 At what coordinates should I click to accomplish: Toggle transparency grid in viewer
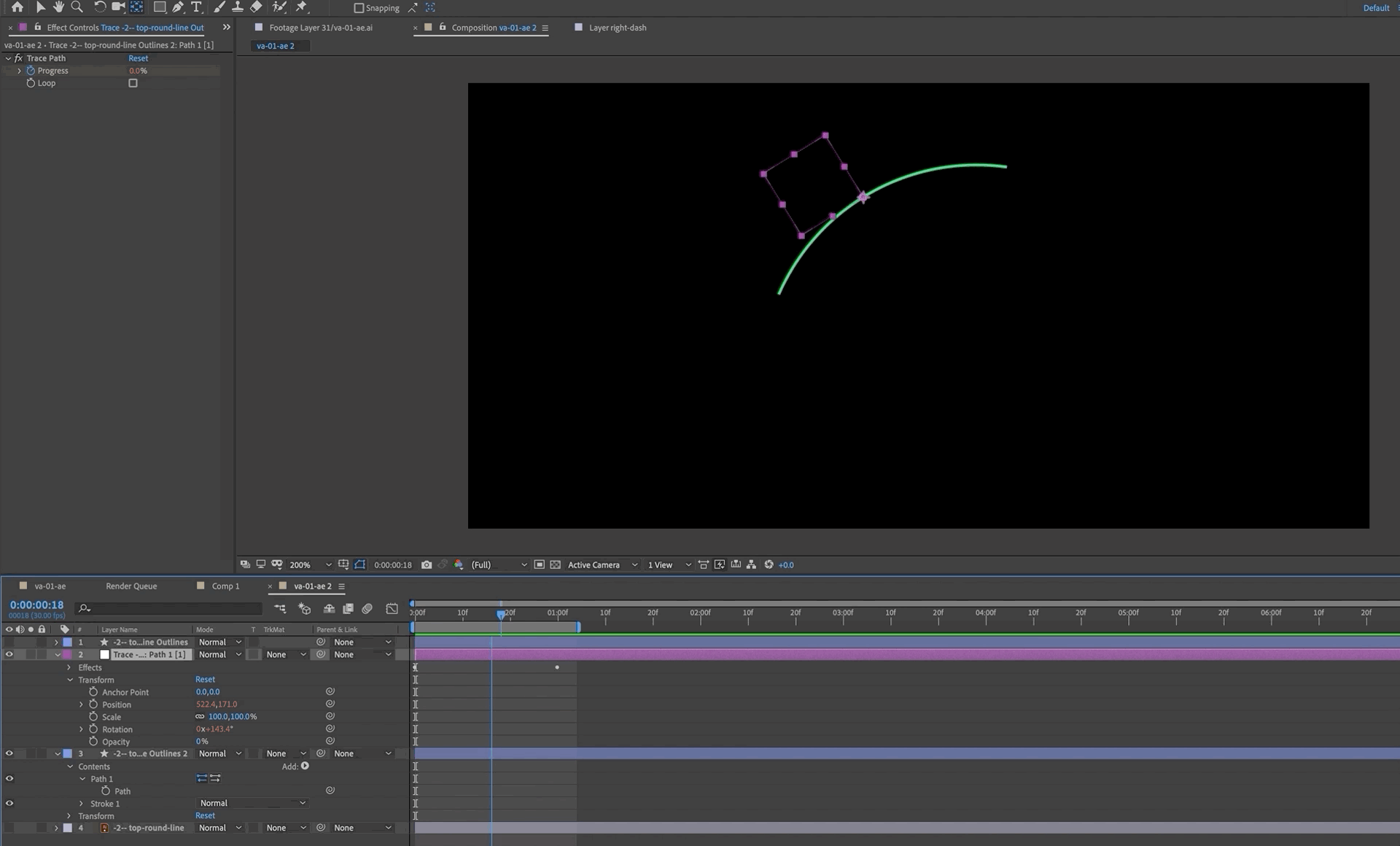click(x=555, y=564)
